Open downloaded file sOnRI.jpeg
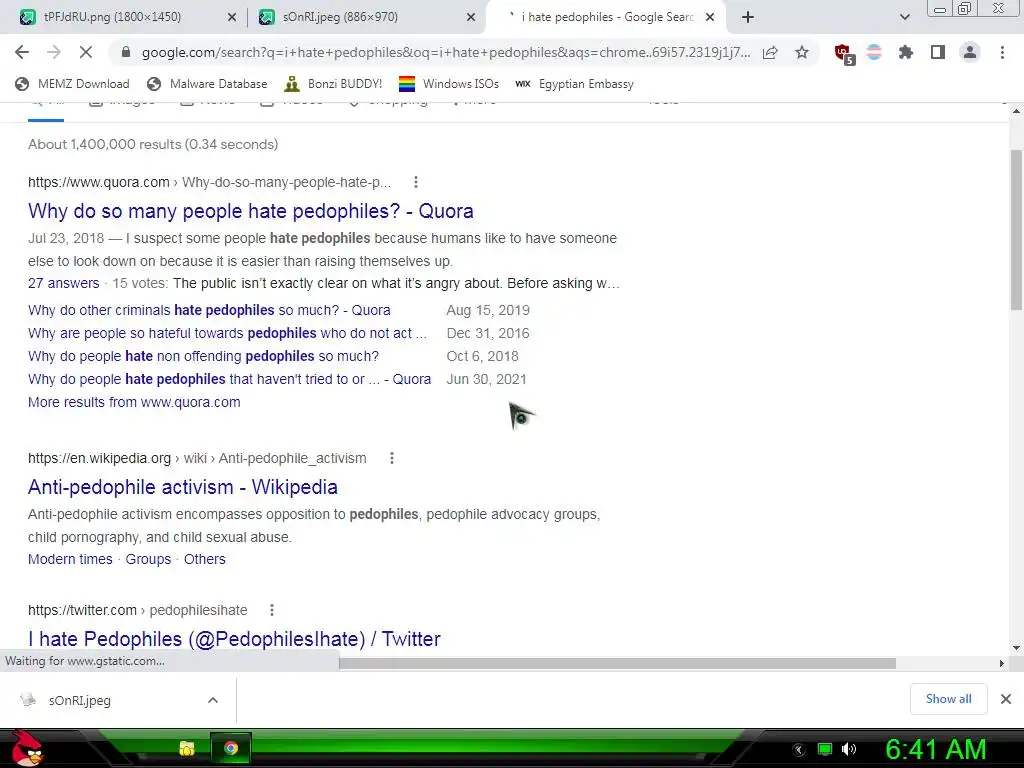Image resolution: width=1024 pixels, height=768 pixels. click(x=79, y=700)
